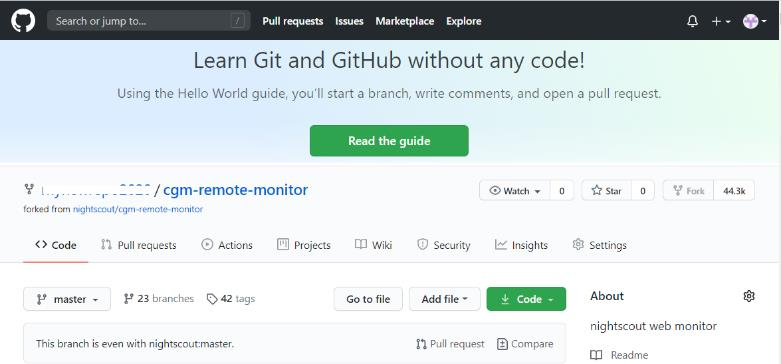Switch to the repository Pull requests tab
This screenshot has width=781, height=364.
tap(138, 245)
